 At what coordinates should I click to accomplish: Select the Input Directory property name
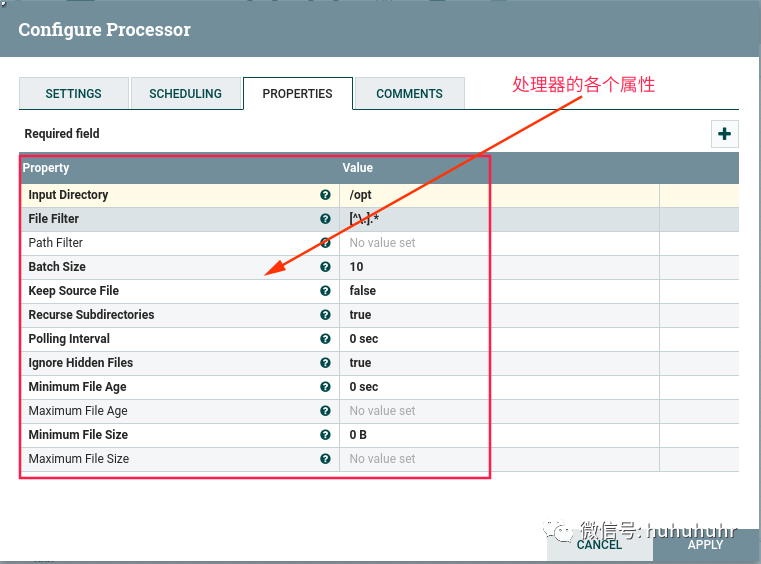(x=68, y=195)
